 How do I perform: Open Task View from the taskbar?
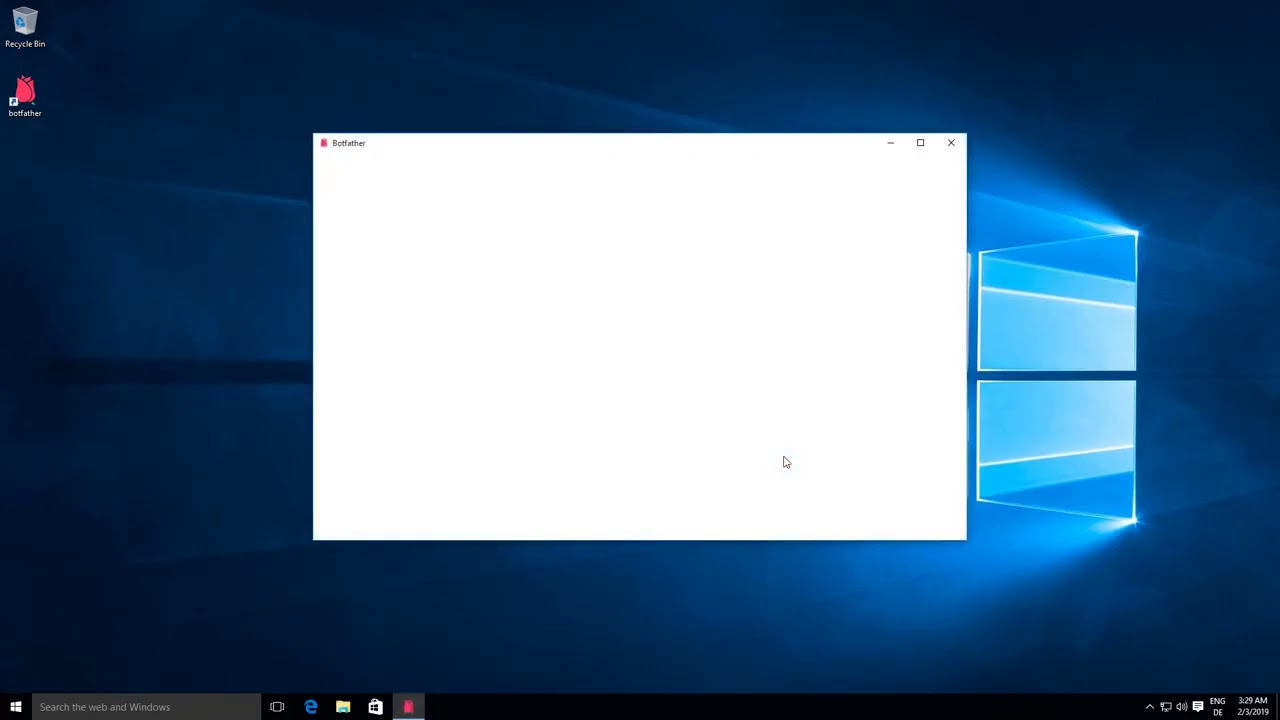tap(277, 707)
